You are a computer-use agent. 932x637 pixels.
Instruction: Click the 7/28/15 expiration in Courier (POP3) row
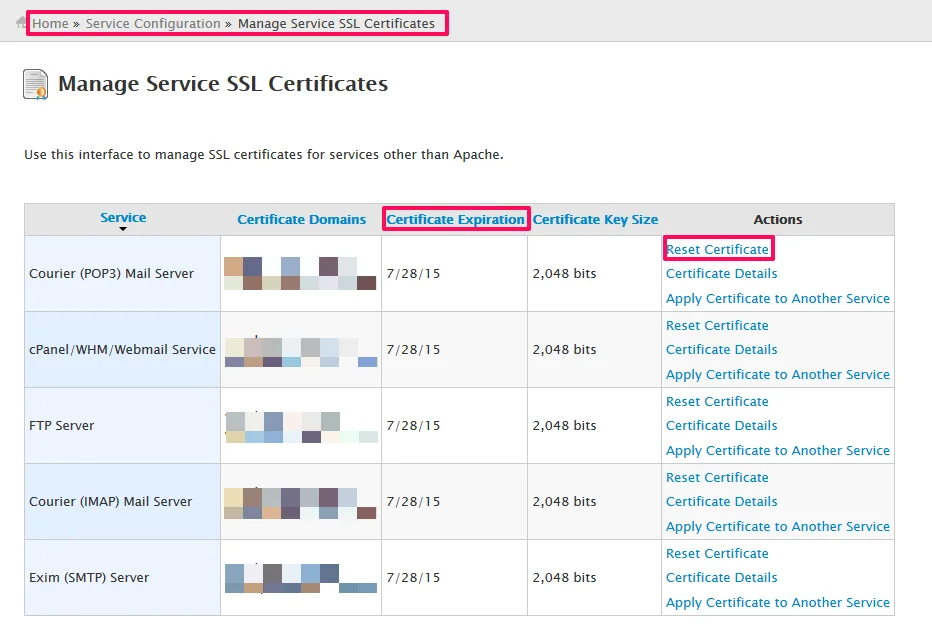413,273
